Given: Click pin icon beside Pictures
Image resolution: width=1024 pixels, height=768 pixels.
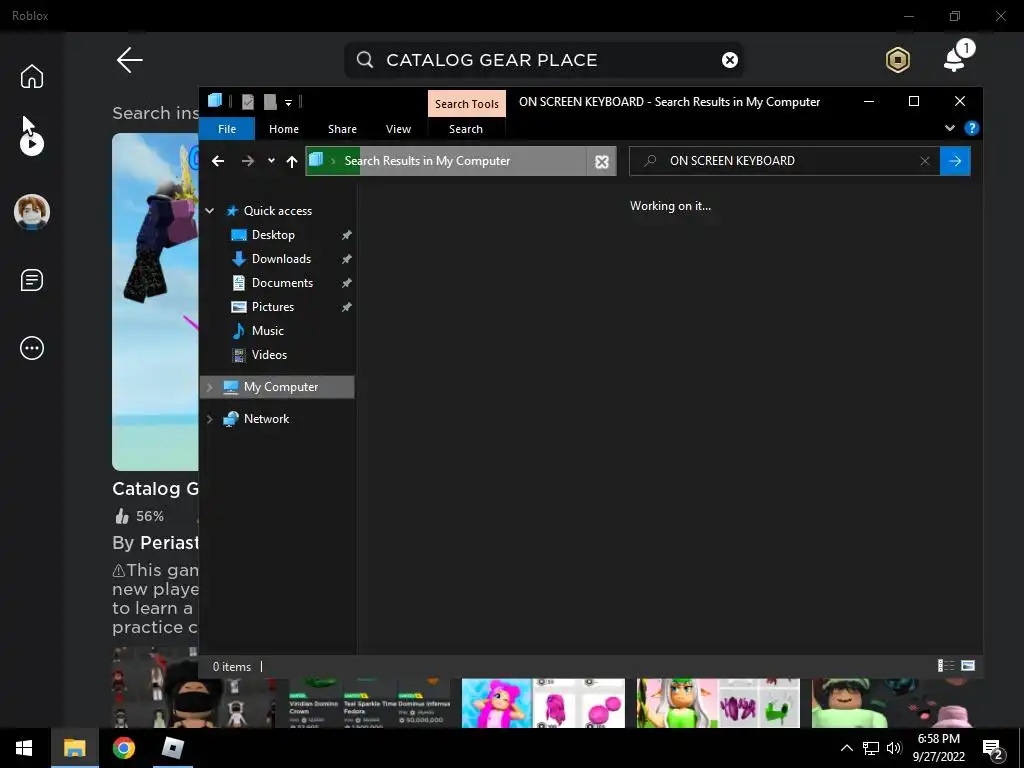Looking at the screenshot, I should [x=346, y=307].
